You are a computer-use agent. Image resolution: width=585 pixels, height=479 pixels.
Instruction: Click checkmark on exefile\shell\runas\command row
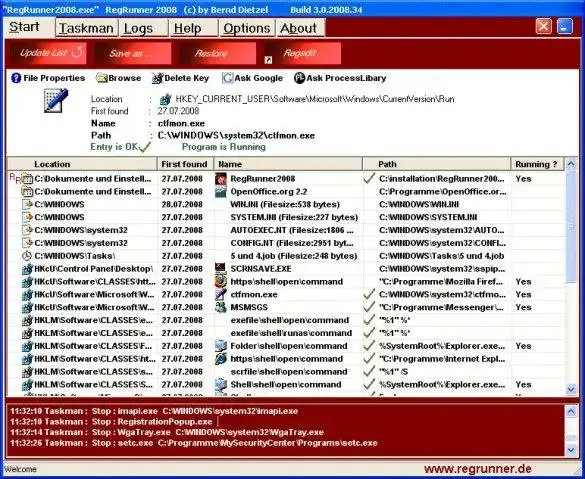coord(369,333)
